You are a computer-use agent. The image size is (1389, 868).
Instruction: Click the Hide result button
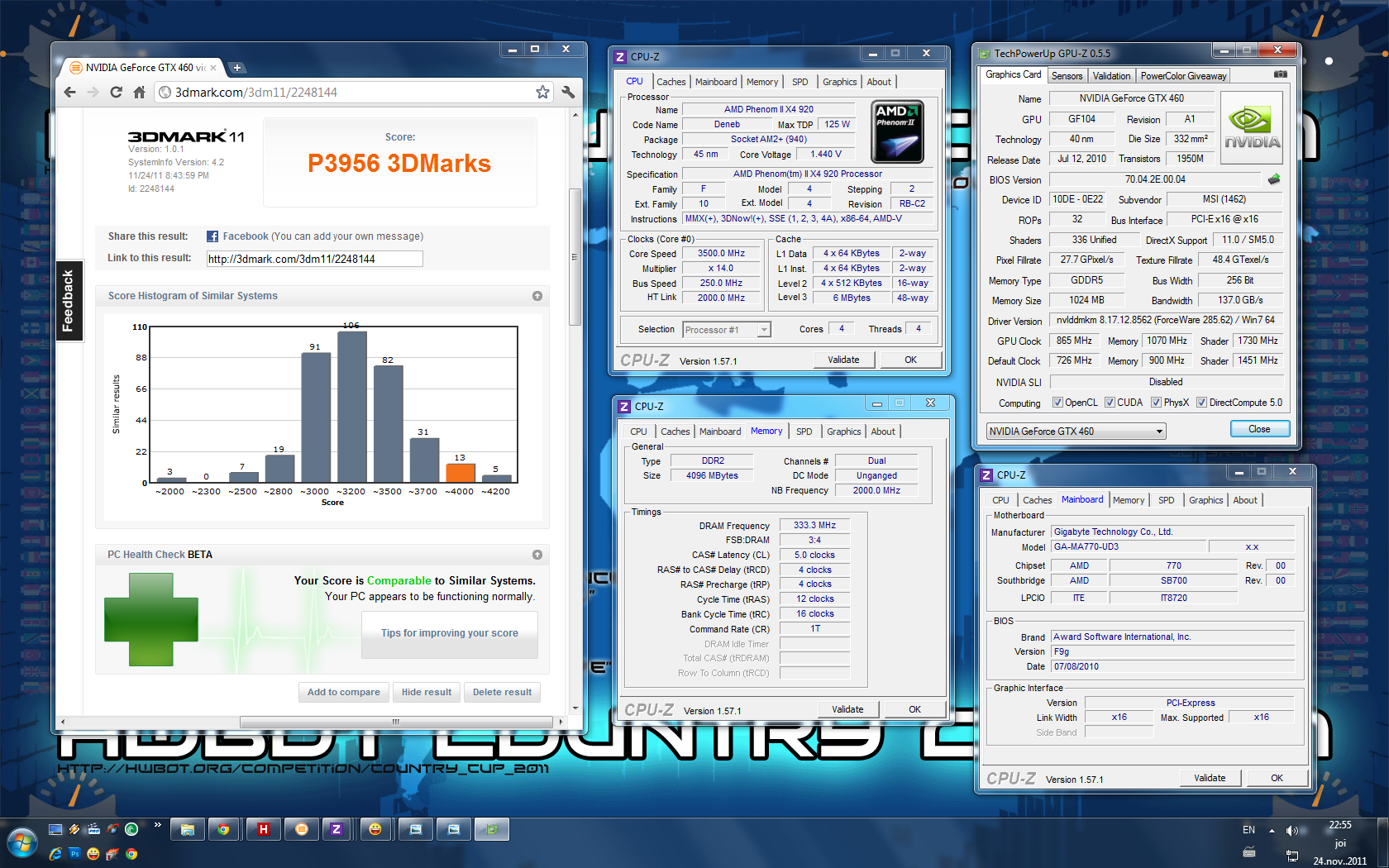coord(427,693)
